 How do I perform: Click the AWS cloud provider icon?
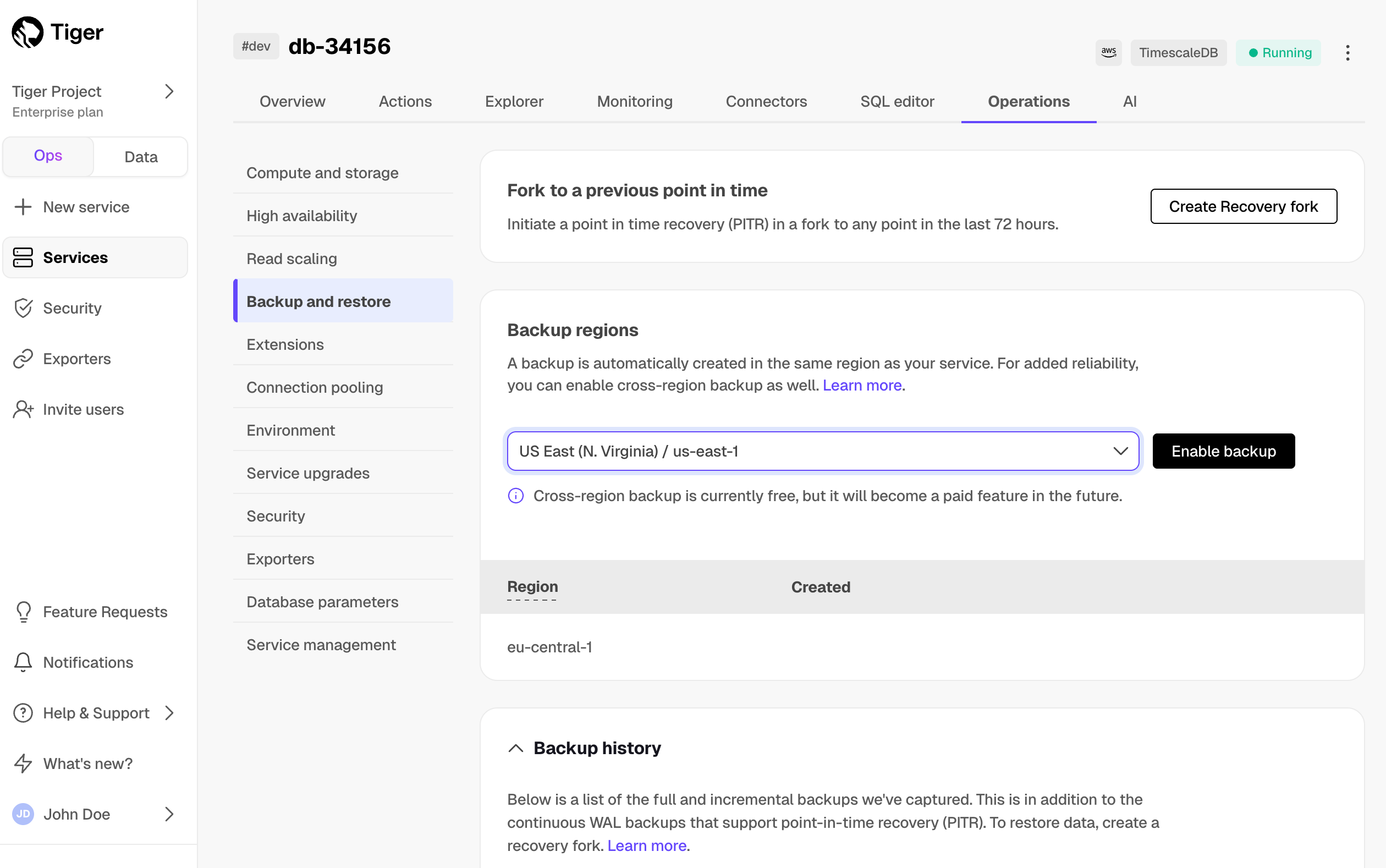[1108, 53]
